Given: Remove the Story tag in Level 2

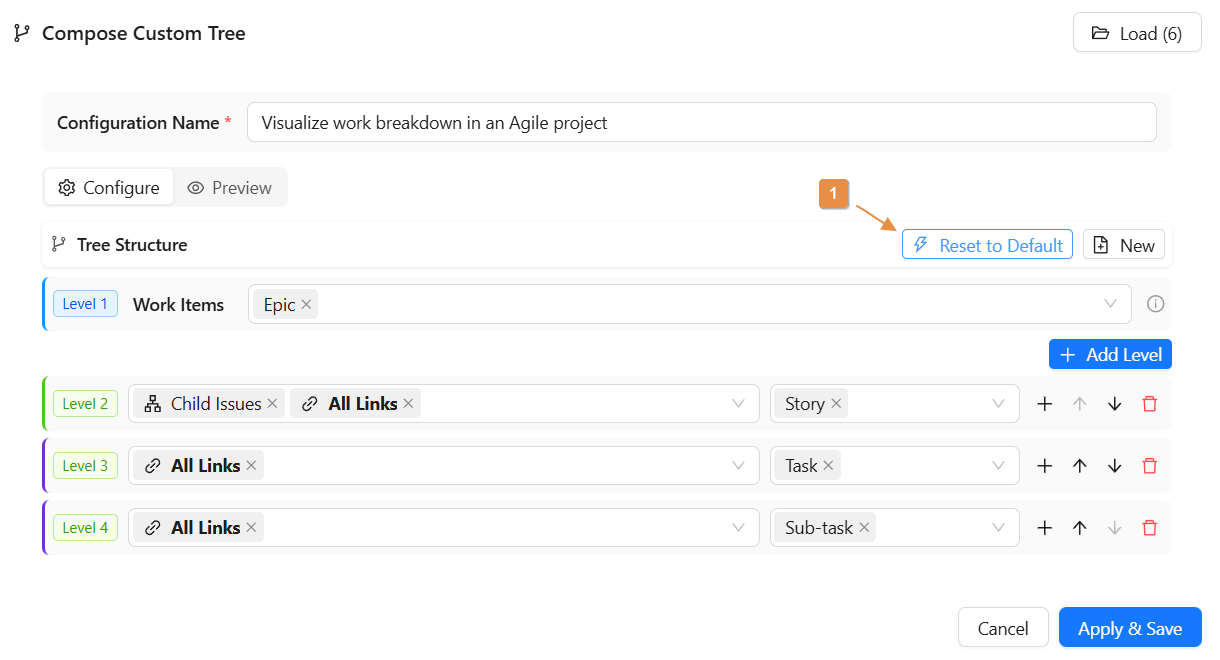Looking at the screenshot, I should pyautogui.click(x=837, y=404).
